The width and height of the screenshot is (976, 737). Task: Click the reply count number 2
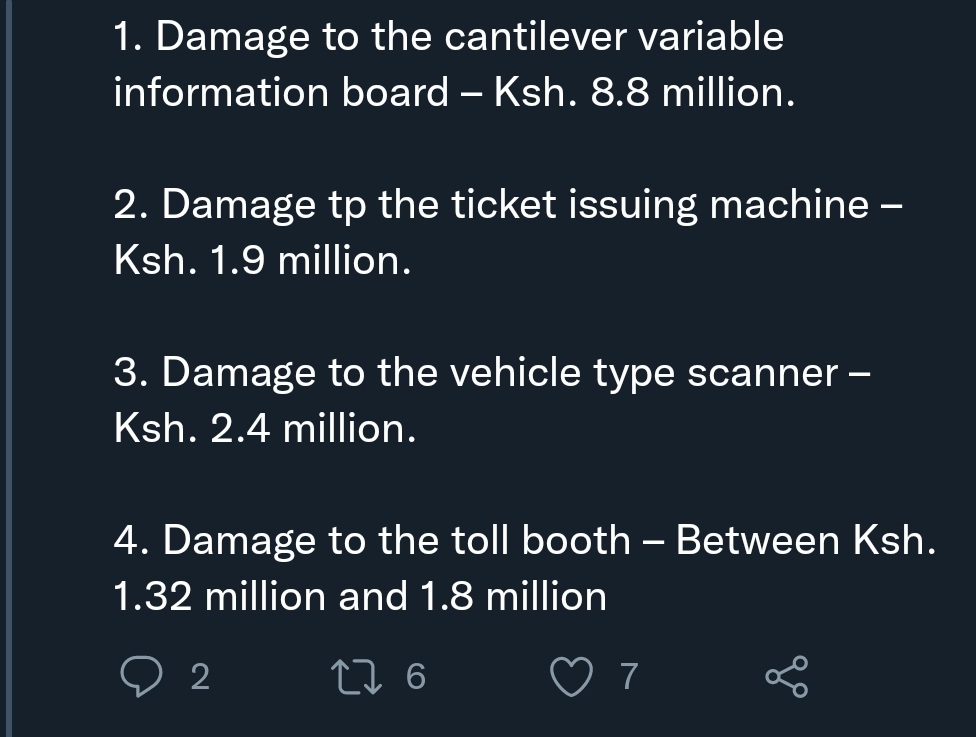click(x=200, y=678)
